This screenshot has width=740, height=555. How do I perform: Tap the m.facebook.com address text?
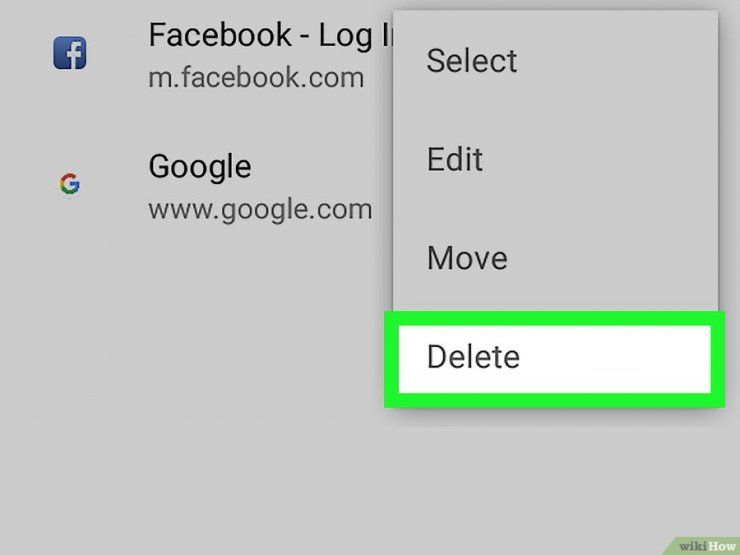click(x=256, y=77)
